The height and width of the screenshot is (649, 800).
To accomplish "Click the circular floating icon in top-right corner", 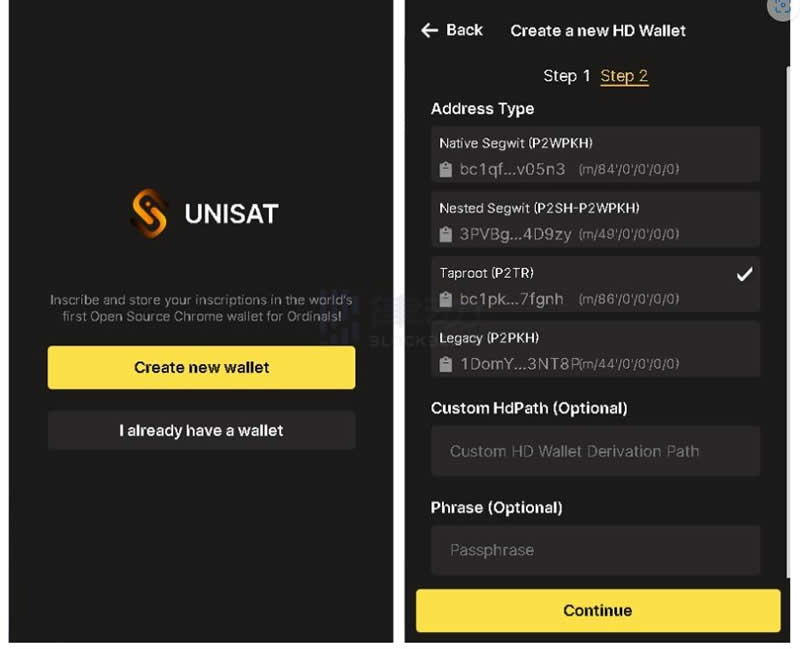I will click(781, 8).
